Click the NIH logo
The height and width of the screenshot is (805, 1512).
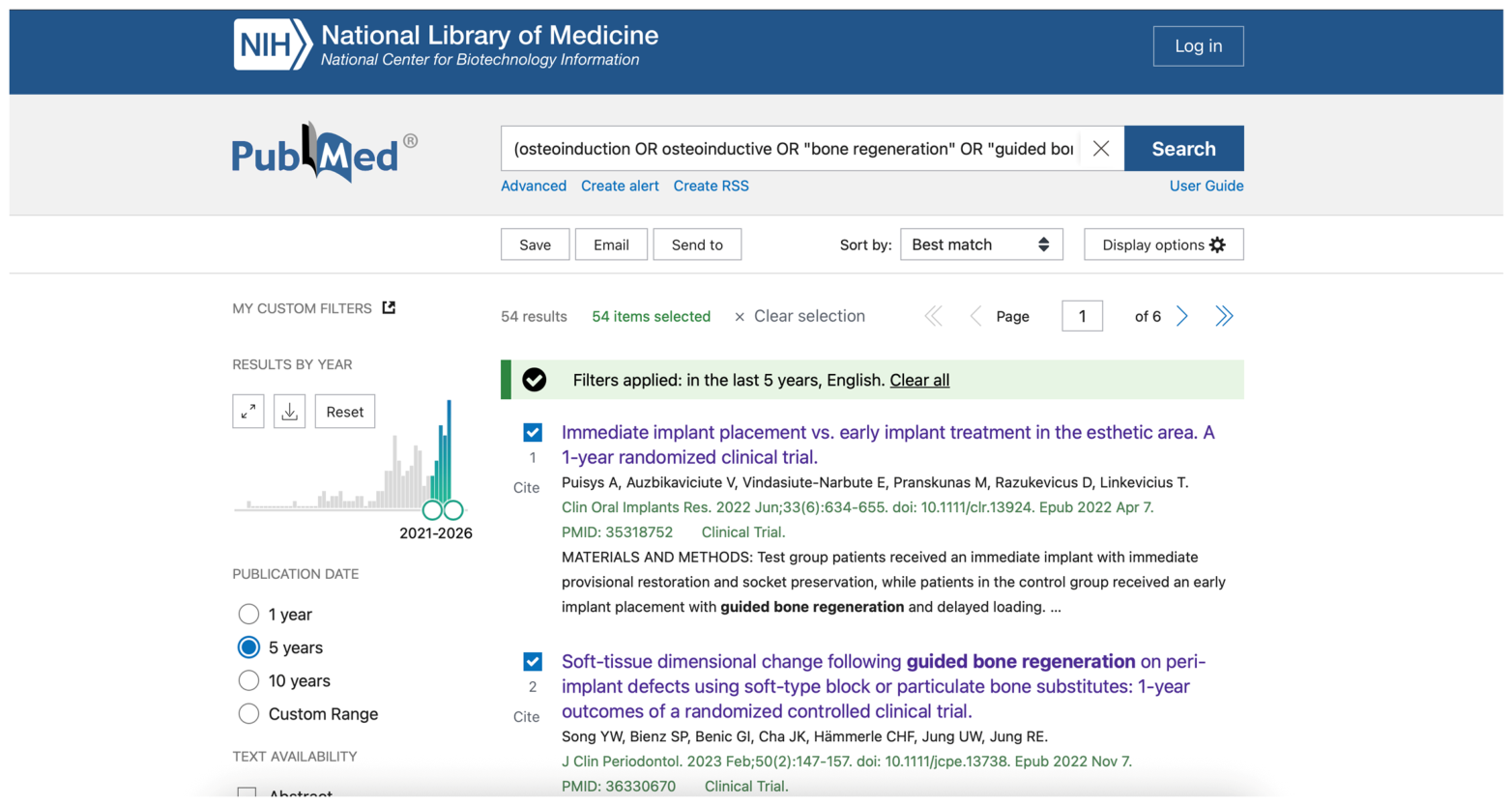pos(272,44)
